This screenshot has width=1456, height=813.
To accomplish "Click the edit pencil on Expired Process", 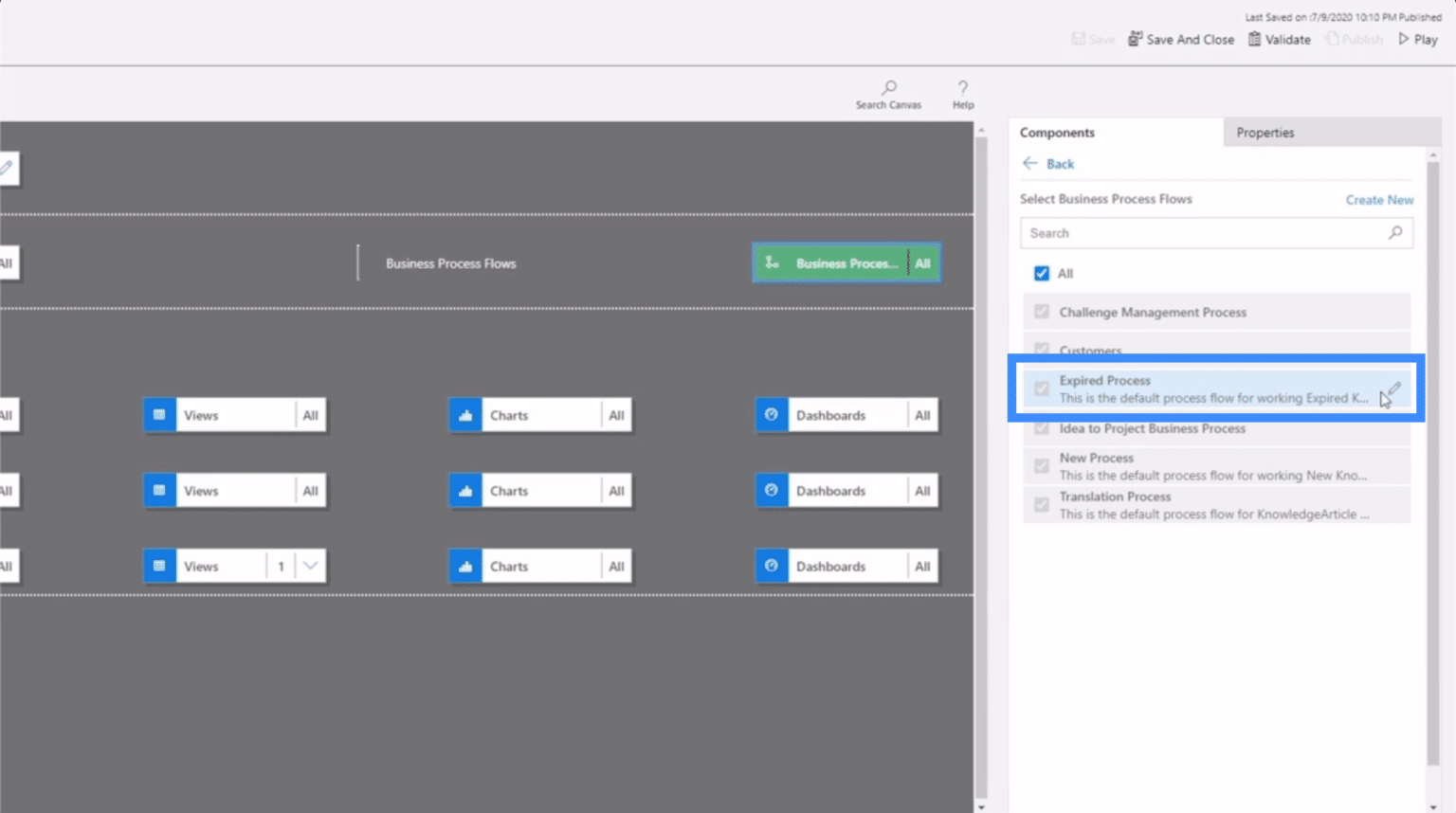I will (x=1392, y=389).
